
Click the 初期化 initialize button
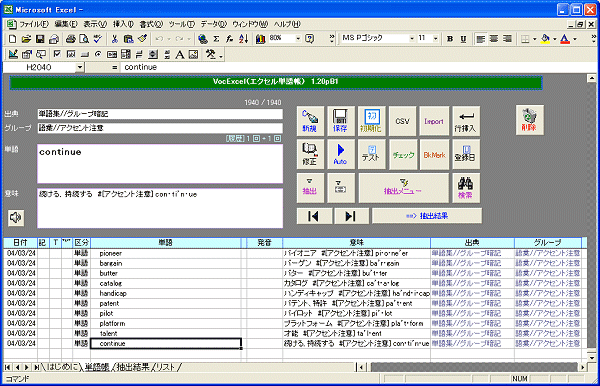pyautogui.click(x=372, y=121)
